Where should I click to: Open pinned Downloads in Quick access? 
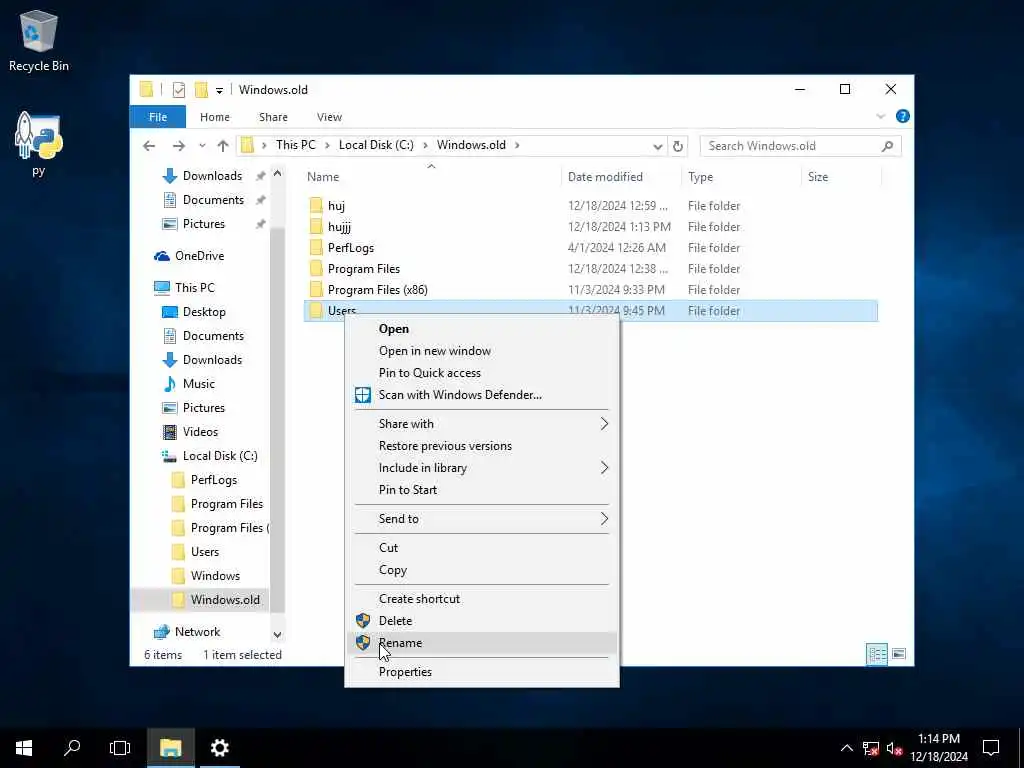point(212,176)
